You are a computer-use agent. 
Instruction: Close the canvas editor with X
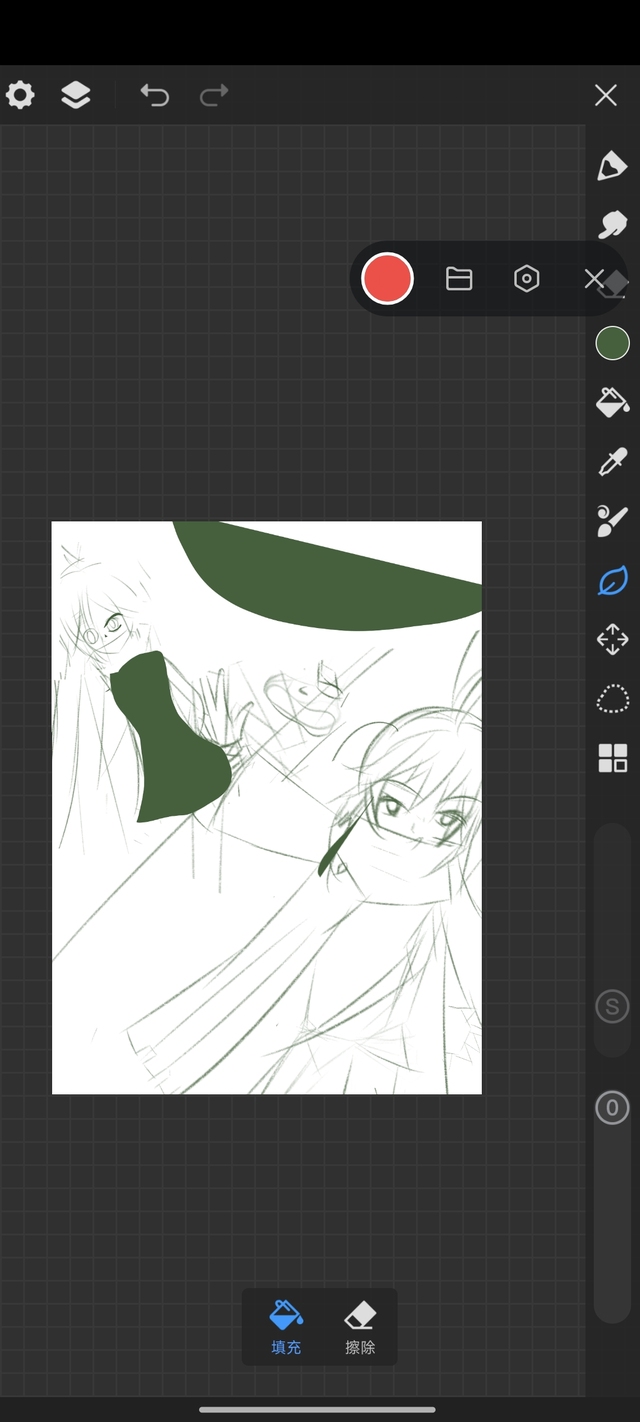605,95
